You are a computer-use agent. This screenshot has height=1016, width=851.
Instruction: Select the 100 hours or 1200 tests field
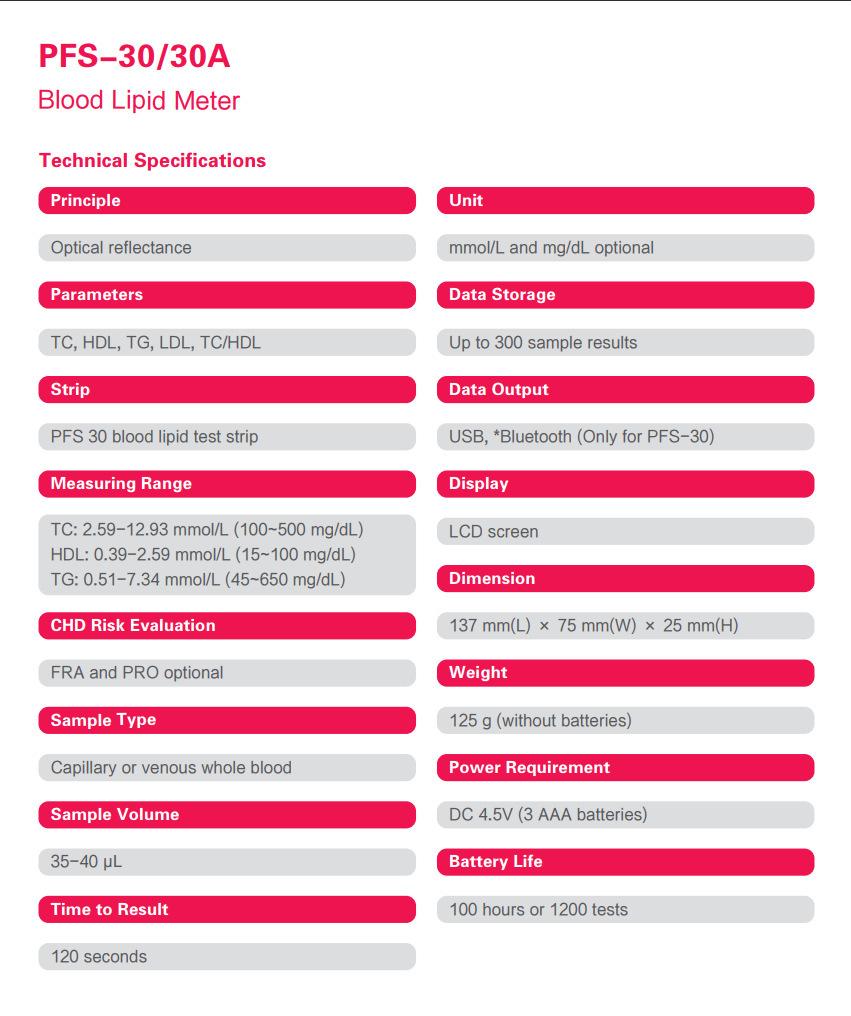tap(625, 910)
